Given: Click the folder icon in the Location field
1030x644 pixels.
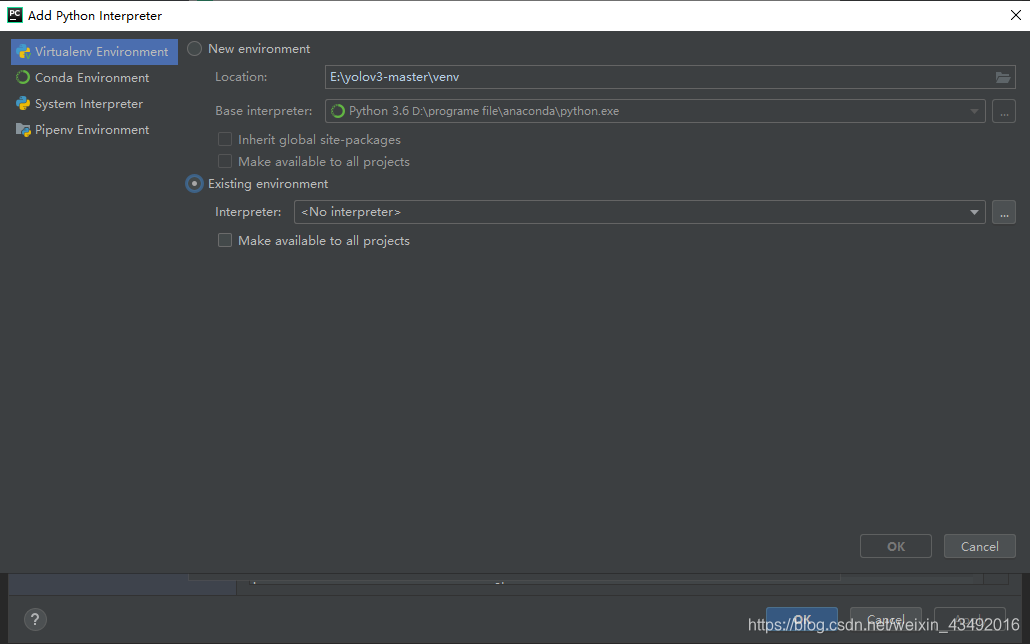Looking at the screenshot, I should click(x=1003, y=76).
